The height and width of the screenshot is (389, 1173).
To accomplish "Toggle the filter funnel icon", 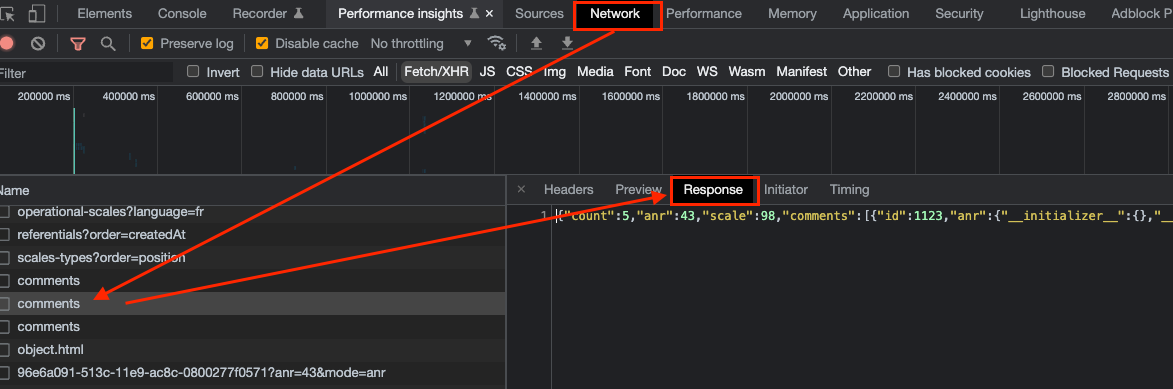I will (78, 43).
